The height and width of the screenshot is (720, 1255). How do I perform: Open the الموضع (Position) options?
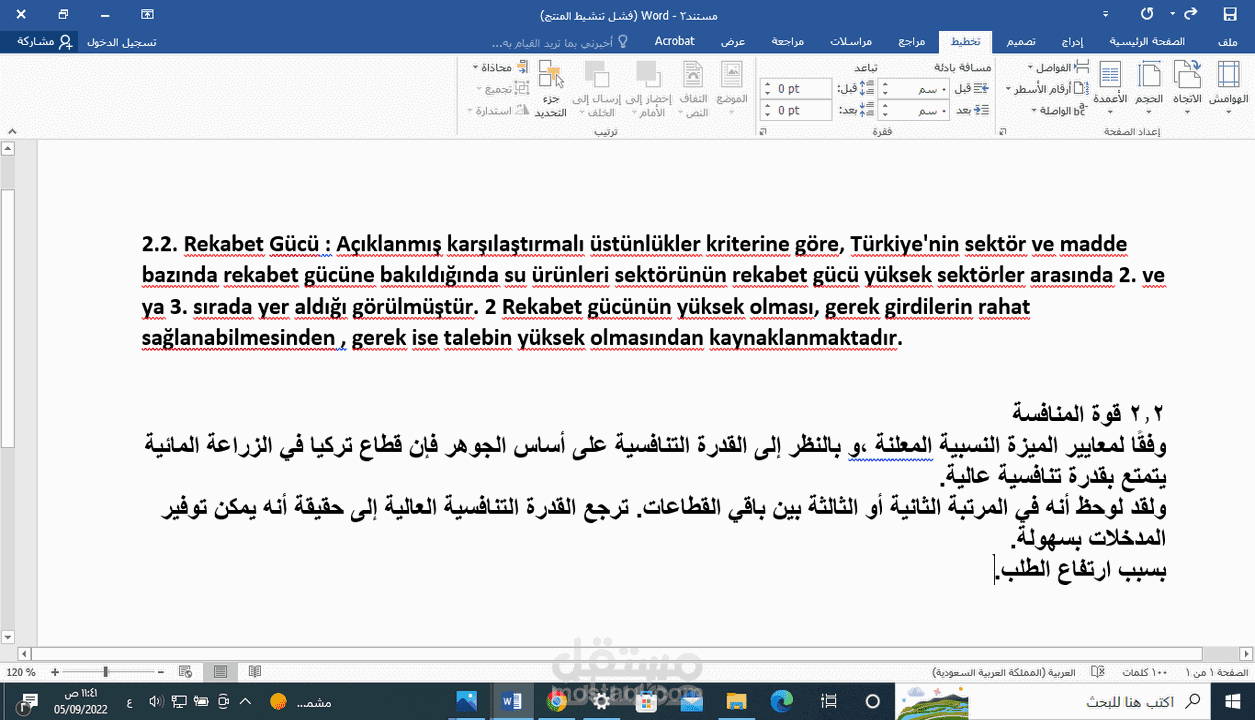732,88
